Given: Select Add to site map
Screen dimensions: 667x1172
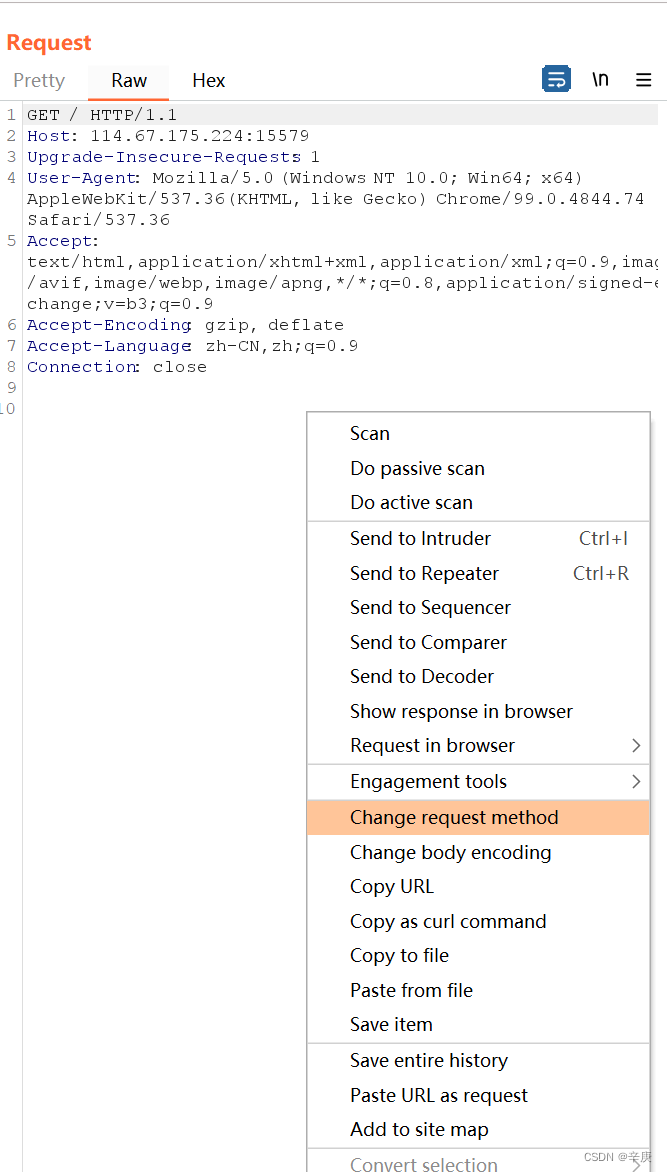Looking at the screenshot, I should (x=419, y=1129).
